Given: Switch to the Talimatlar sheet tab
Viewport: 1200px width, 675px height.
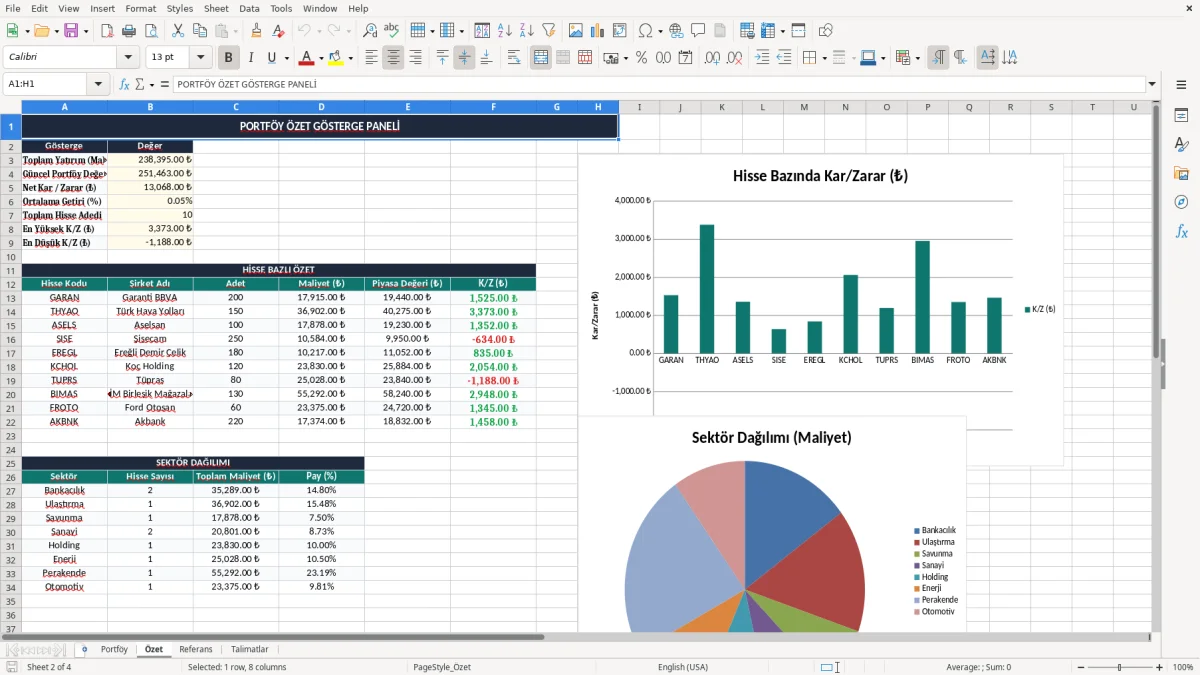Looking at the screenshot, I should 250,650.
